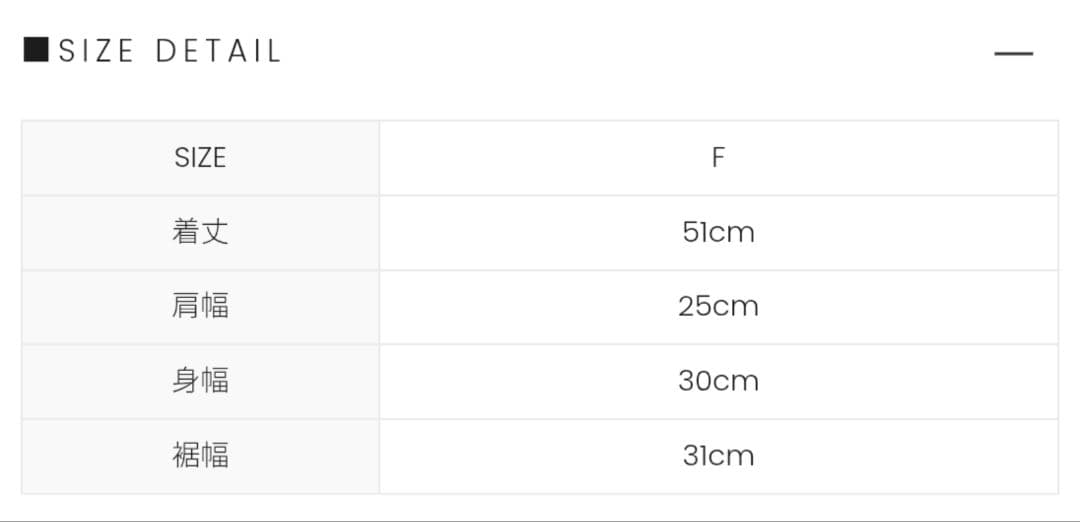Click the 裾幅 row label
This screenshot has width=1080, height=522.
click(200, 456)
